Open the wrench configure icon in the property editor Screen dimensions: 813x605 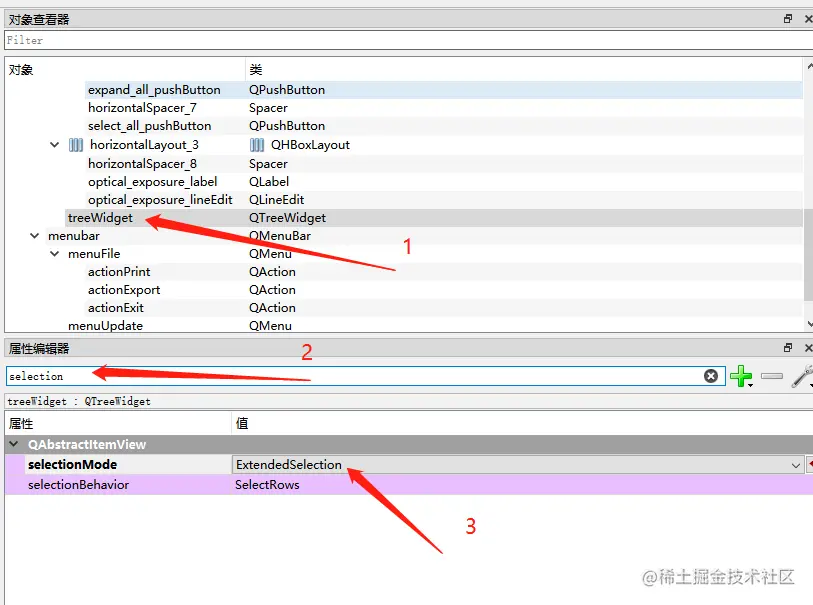(802, 376)
